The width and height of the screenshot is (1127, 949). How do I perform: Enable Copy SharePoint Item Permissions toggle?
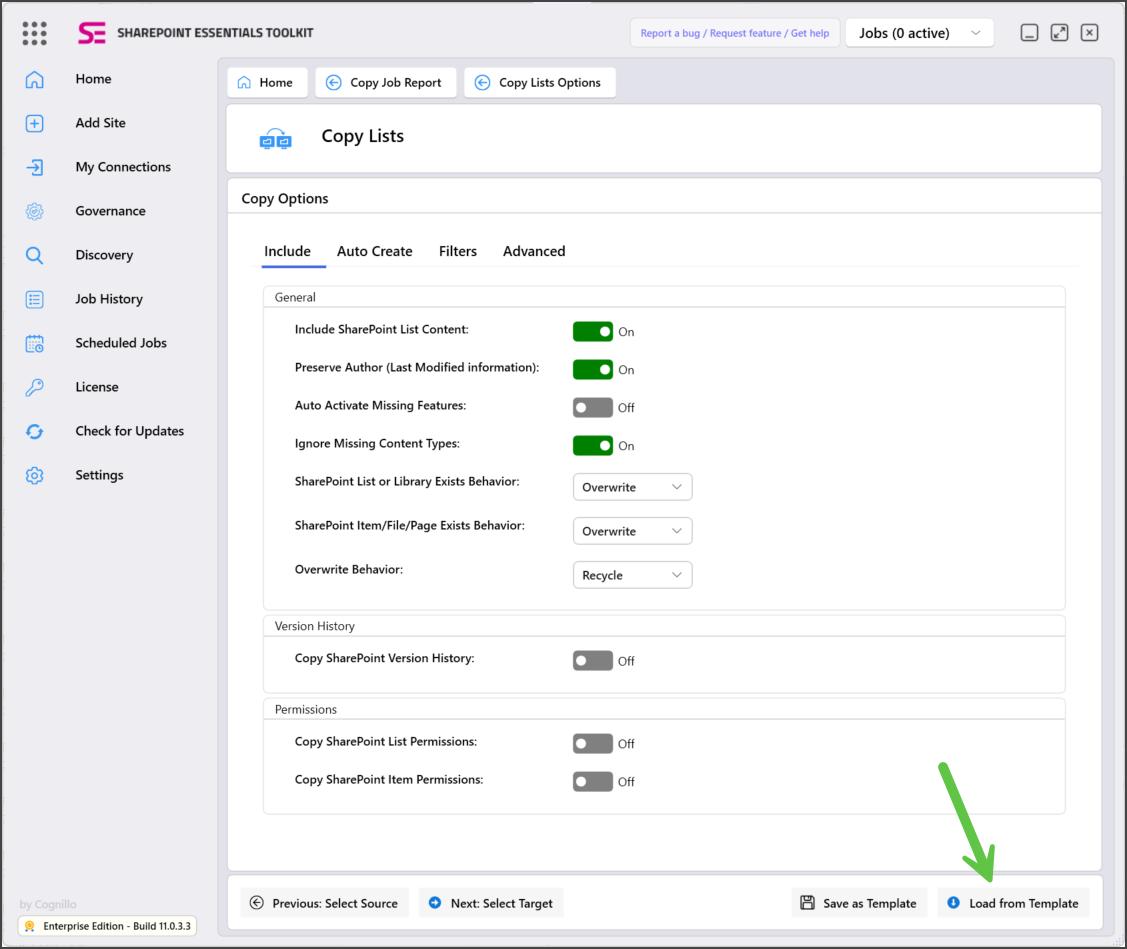pos(593,781)
